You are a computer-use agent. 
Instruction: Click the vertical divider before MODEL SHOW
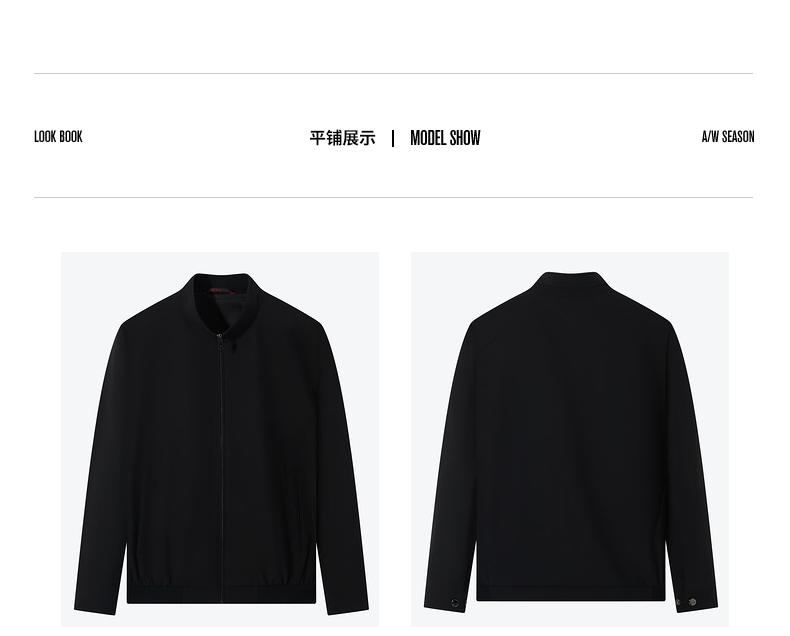click(x=393, y=138)
